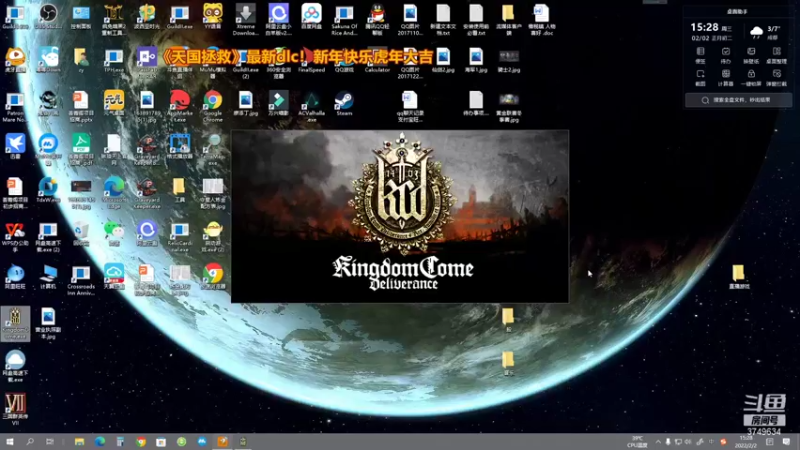Open the TPH.exe desktop shortcut
Image resolution: width=800 pixels, height=450 pixels.
tap(114, 60)
